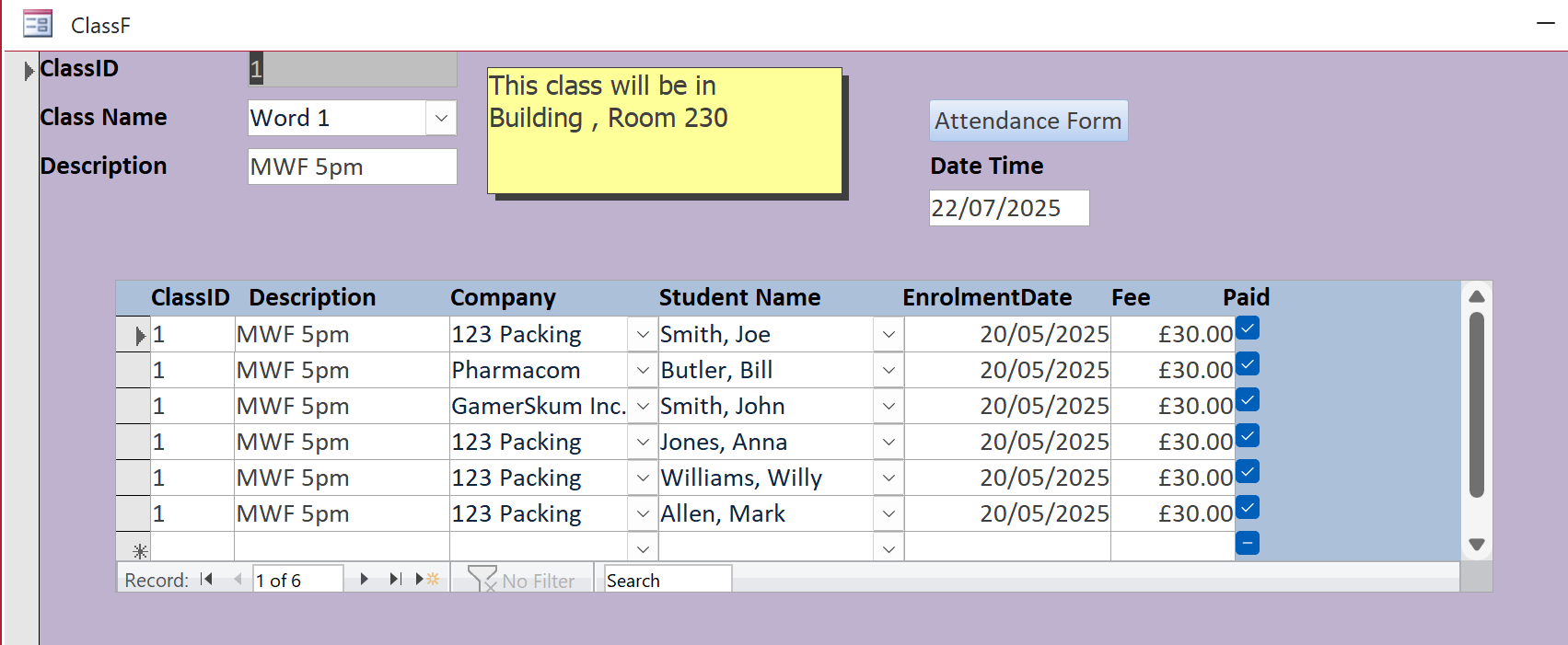The height and width of the screenshot is (645, 1568).
Task: Click the record Search box
Action: (667, 581)
